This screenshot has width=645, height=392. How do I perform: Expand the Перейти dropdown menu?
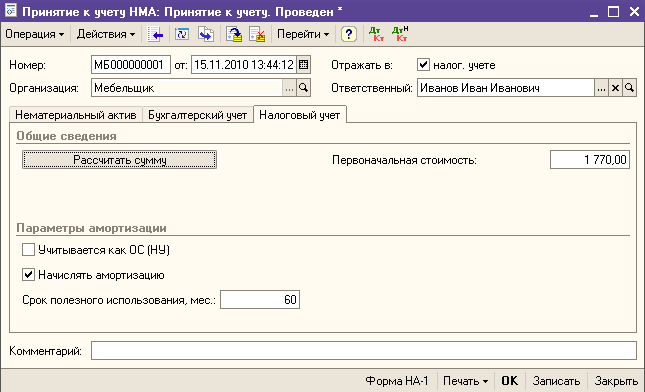pyautogui.click(x=303, y=34)
